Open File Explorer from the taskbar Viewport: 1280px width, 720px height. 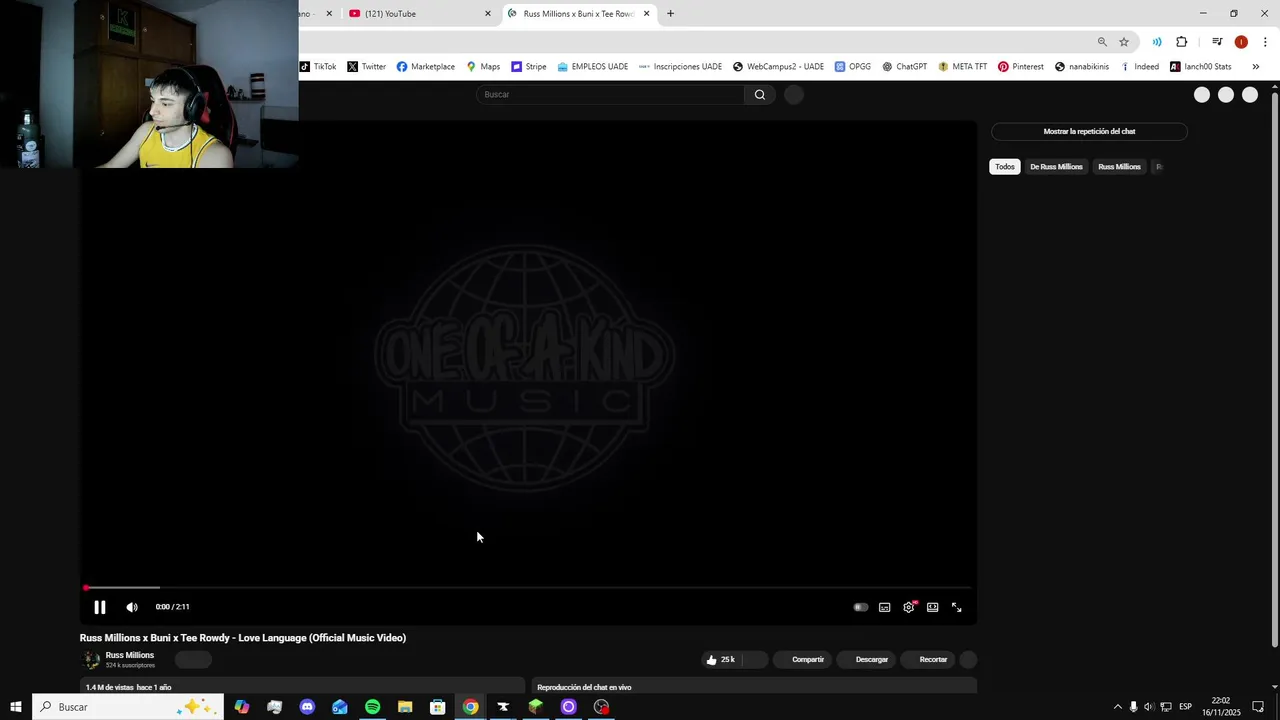(x=405, y=707)
